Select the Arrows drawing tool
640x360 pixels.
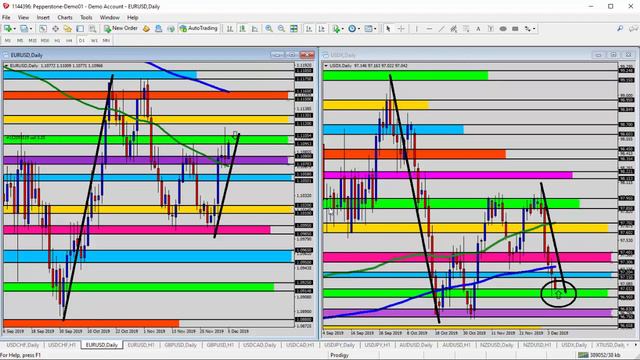coord(528,29)
